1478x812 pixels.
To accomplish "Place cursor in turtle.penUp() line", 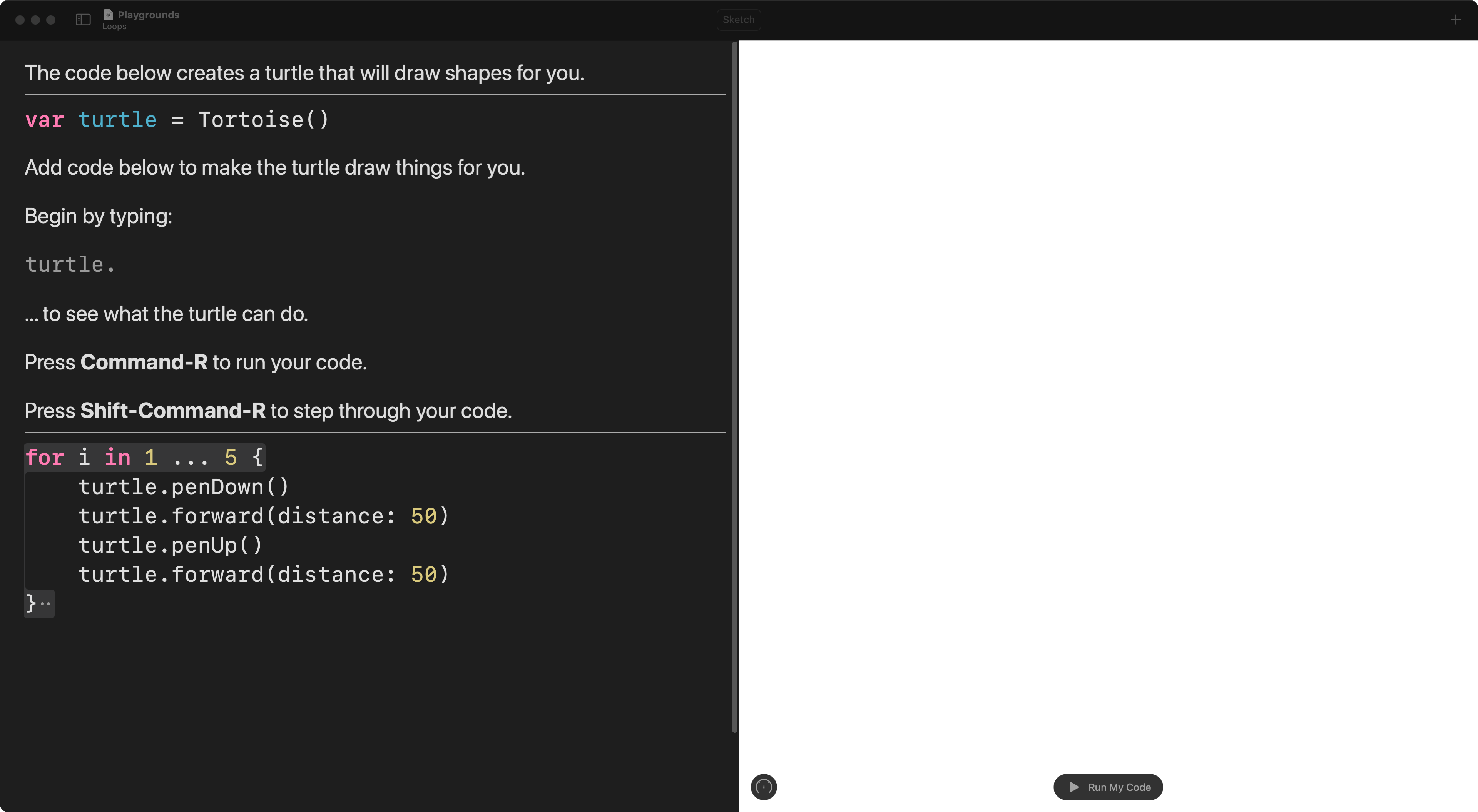I will [171, 545].
